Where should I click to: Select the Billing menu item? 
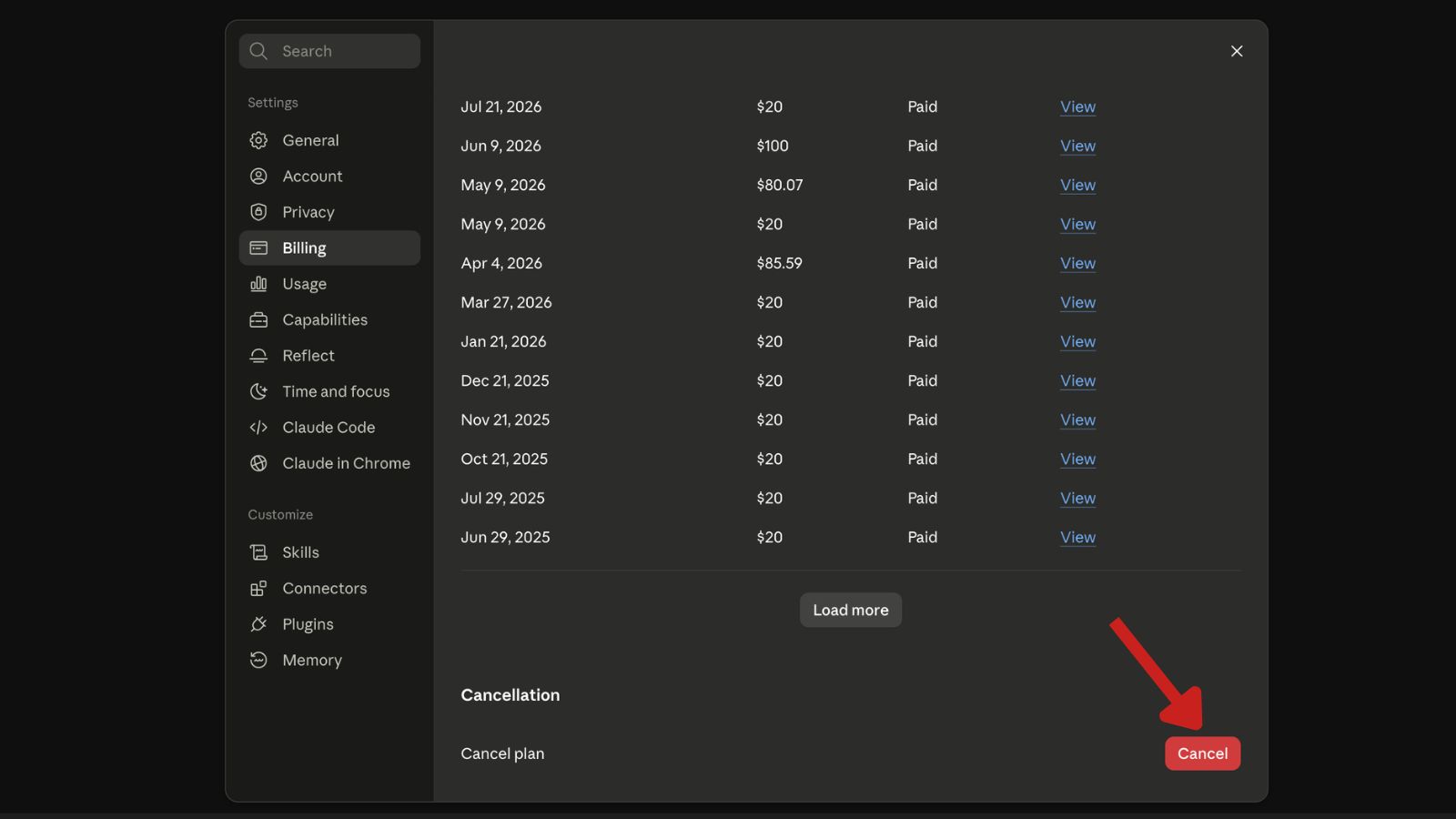coord(329,248)
